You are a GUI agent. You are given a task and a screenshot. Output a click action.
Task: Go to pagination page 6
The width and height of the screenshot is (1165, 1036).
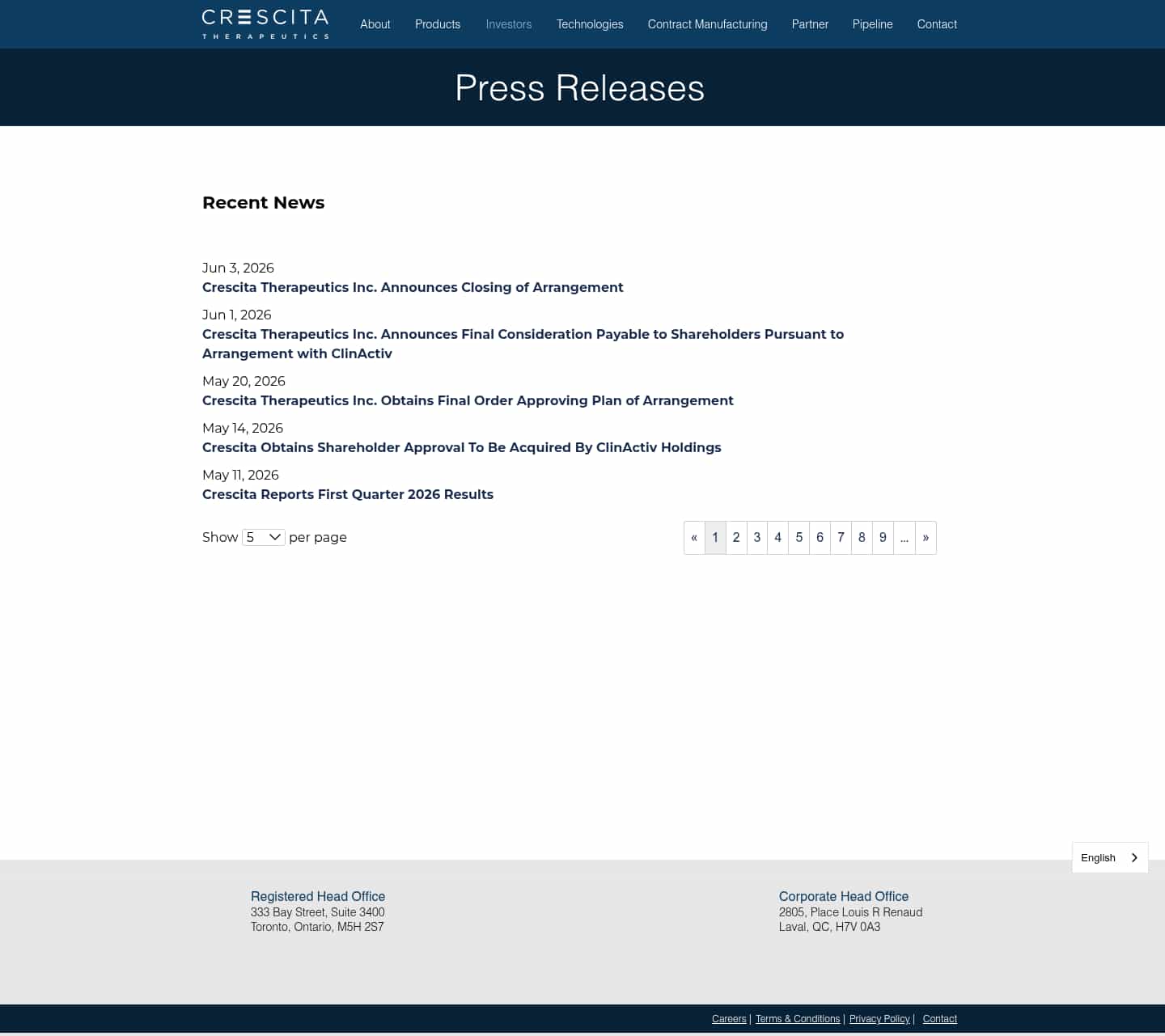[x=820, y=538]
